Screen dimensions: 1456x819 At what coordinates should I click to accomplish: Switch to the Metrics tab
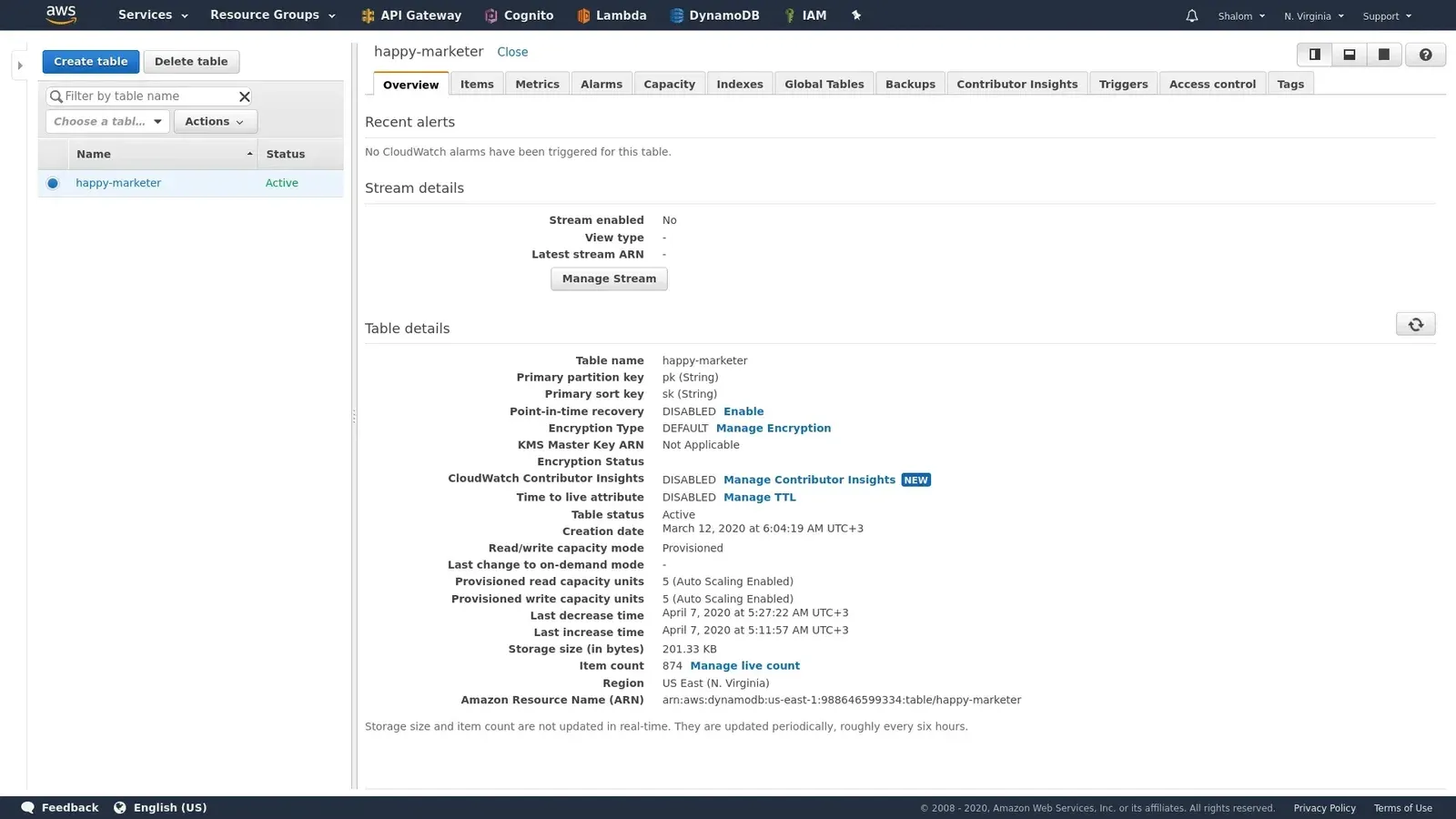537,84
